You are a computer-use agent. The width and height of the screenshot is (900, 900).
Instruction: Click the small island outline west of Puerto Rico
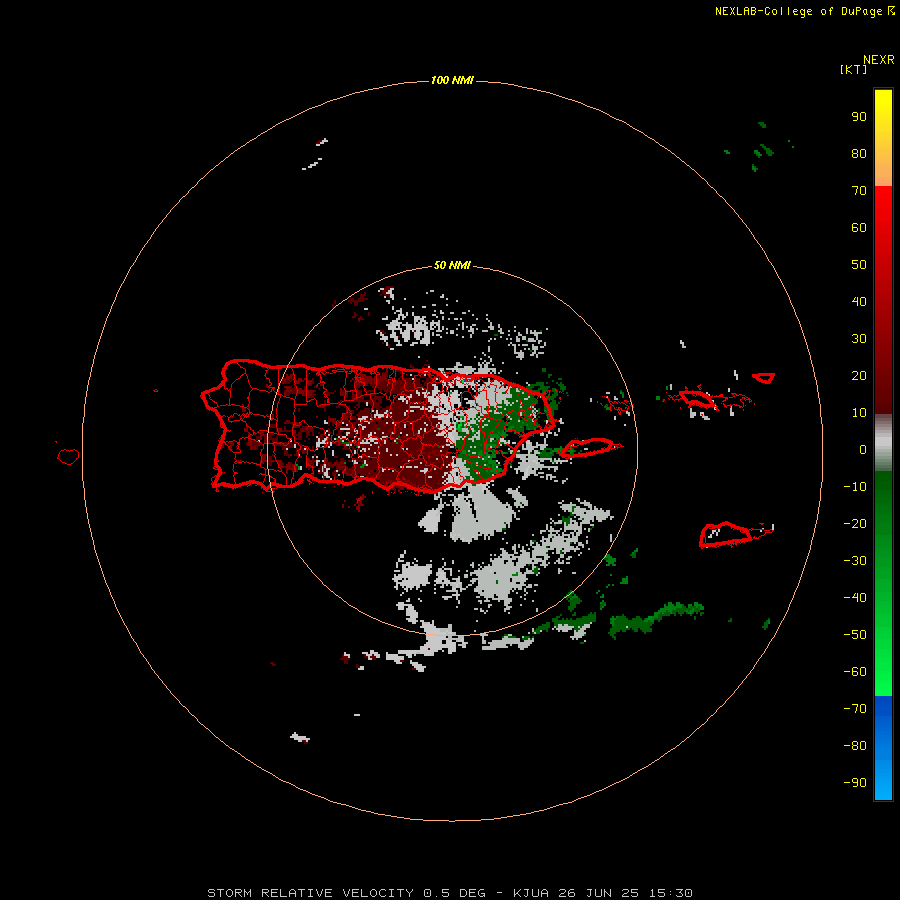click(68, 456)
